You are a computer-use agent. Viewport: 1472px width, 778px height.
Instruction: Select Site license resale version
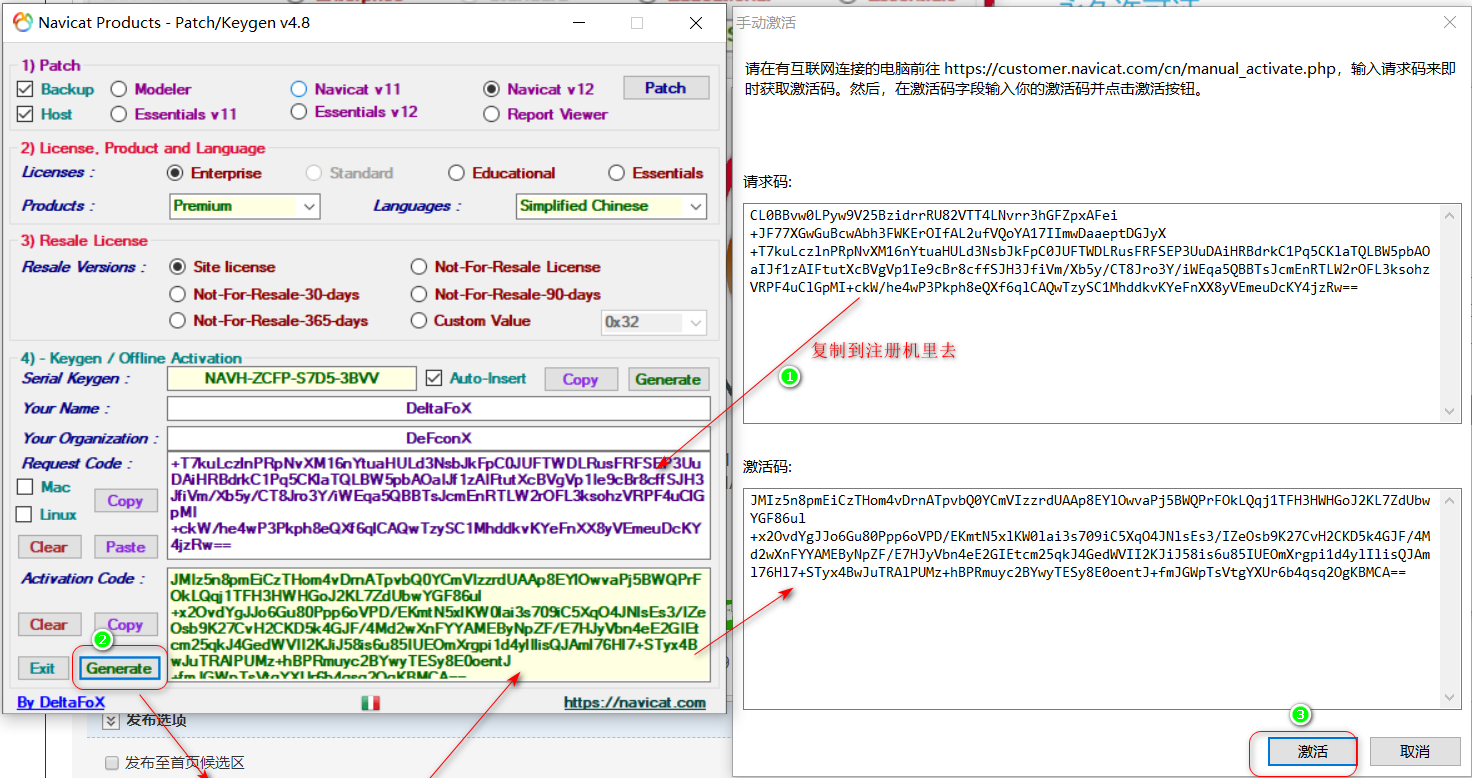point(177,267)
